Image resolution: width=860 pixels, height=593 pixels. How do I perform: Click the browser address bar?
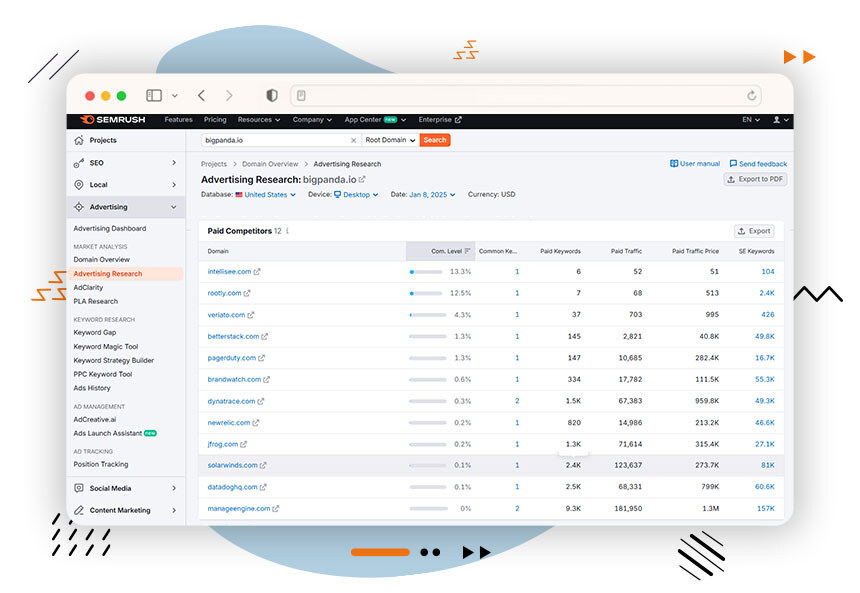[525, 96]
